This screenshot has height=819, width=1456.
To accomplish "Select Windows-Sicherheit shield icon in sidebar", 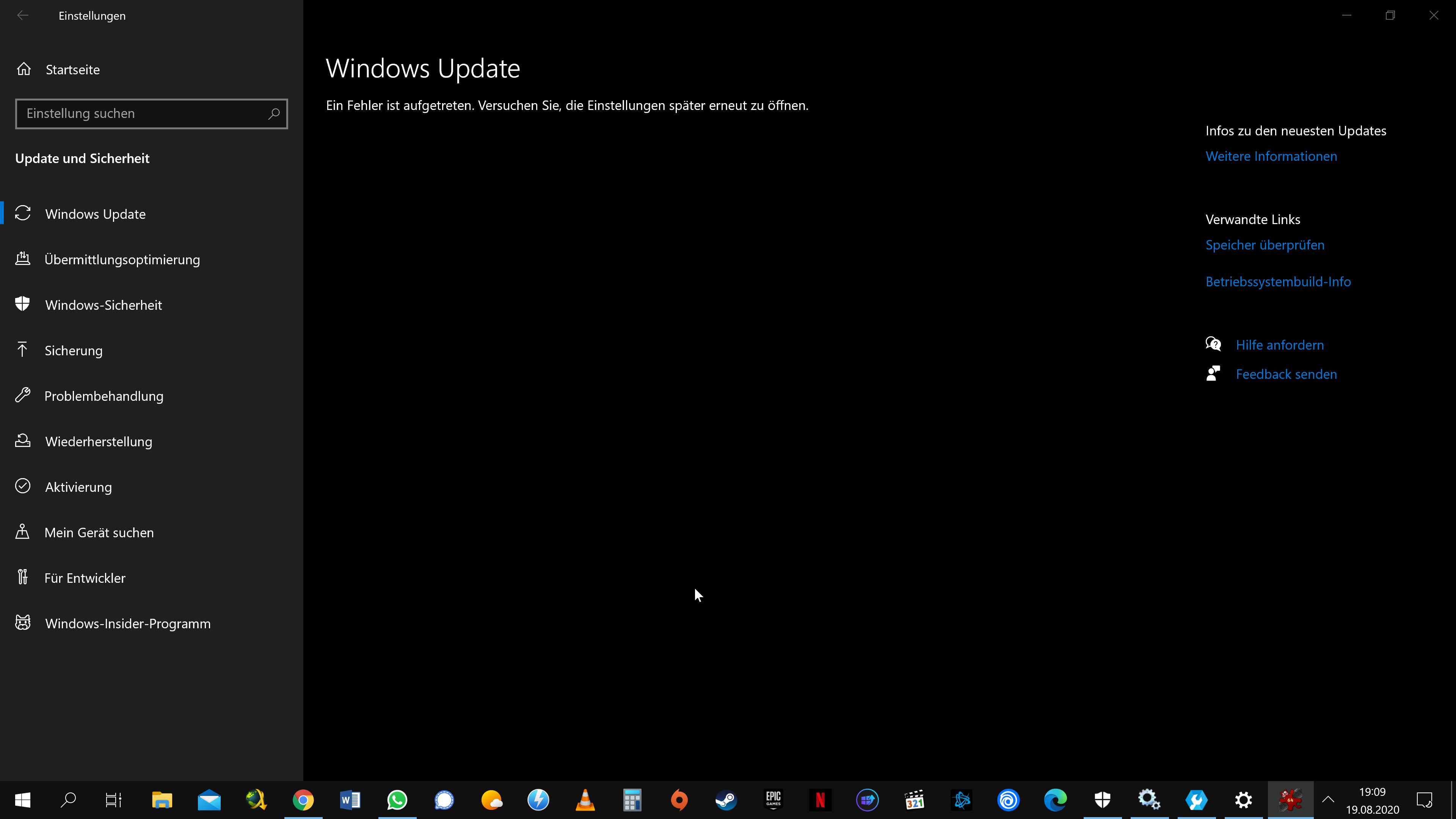I will pyautogui.click(x=23, y=304).
